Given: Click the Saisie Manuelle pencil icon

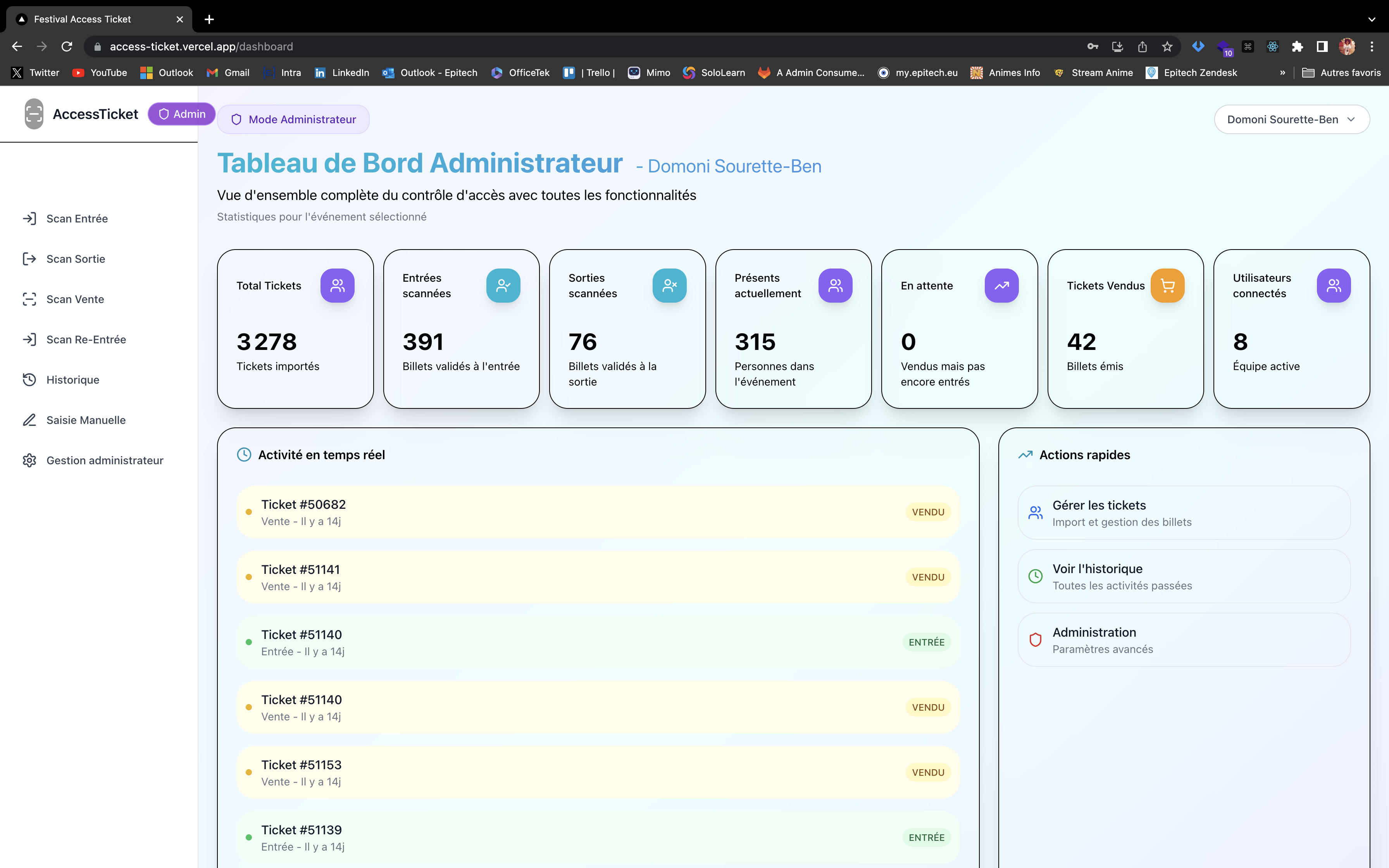Looking at the screenshot, I should [x=29, y=420].
